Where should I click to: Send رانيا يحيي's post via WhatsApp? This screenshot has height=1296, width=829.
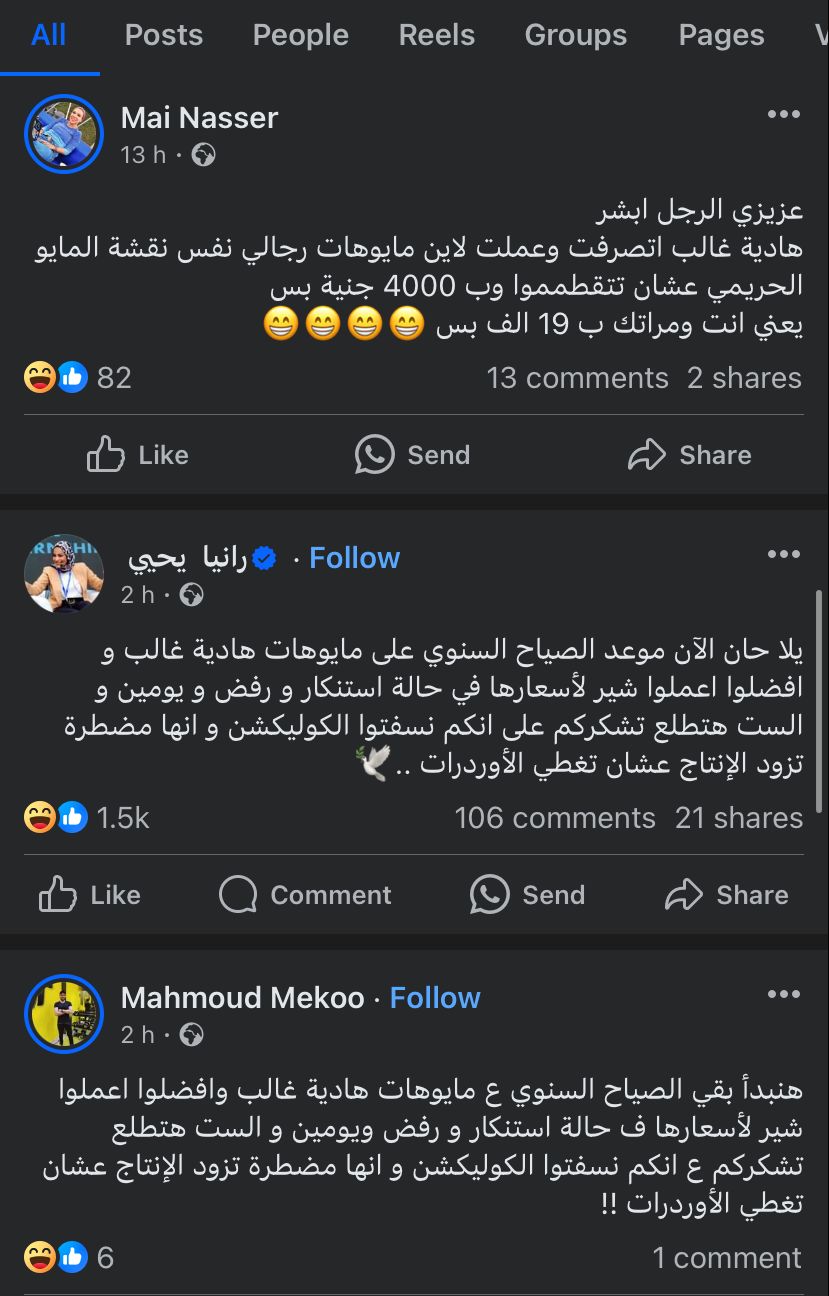click(x=528, y=895)
